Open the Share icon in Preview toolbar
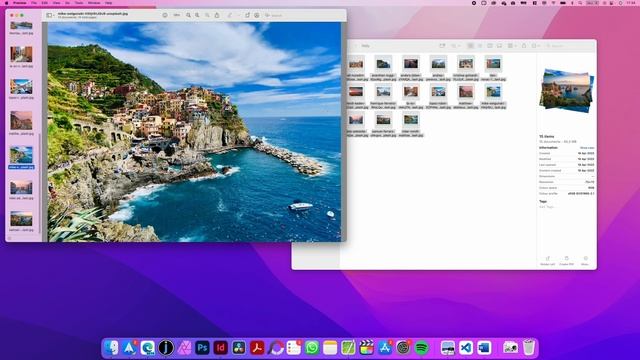 tap(217, 15)
